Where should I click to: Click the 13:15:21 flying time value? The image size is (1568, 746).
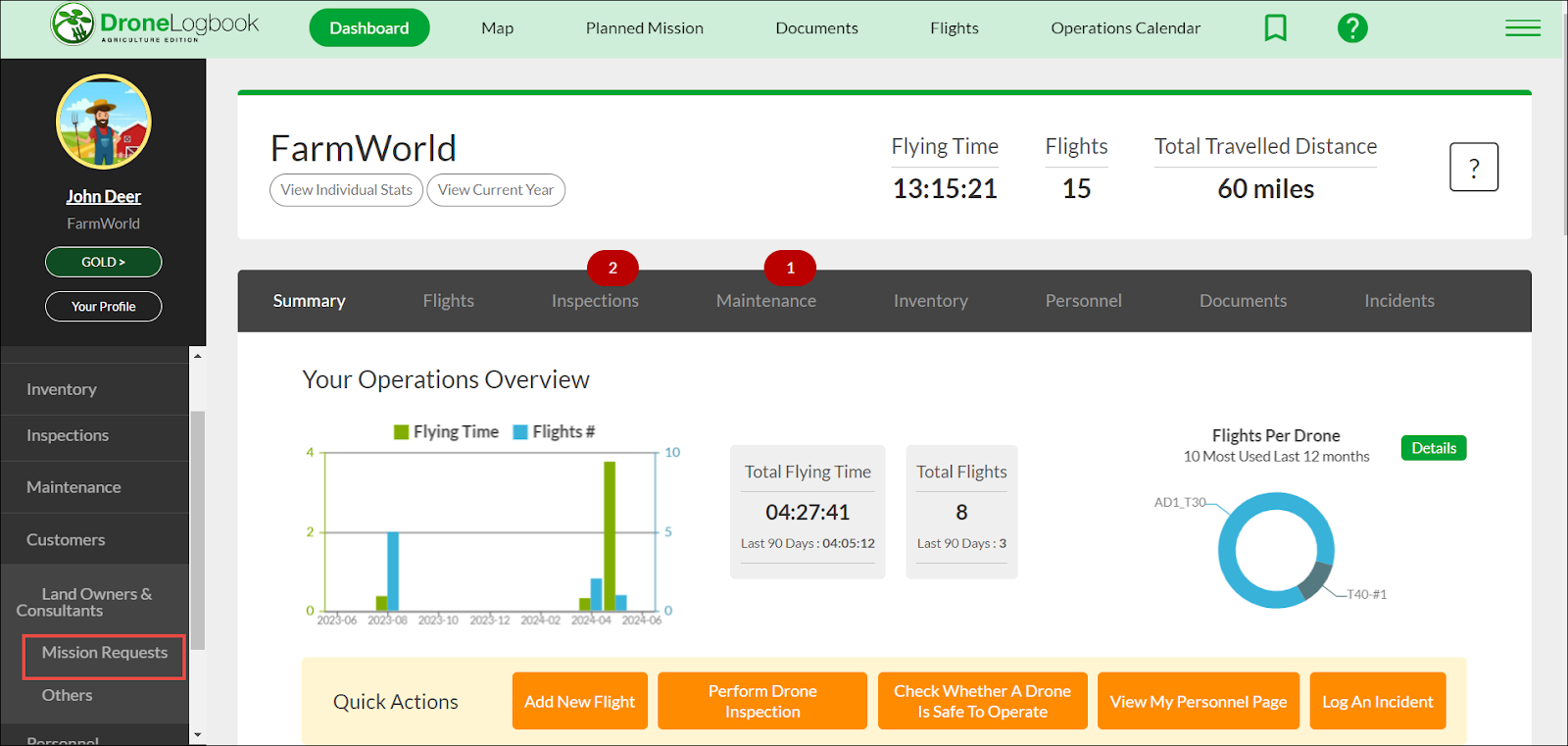point(945,189)
